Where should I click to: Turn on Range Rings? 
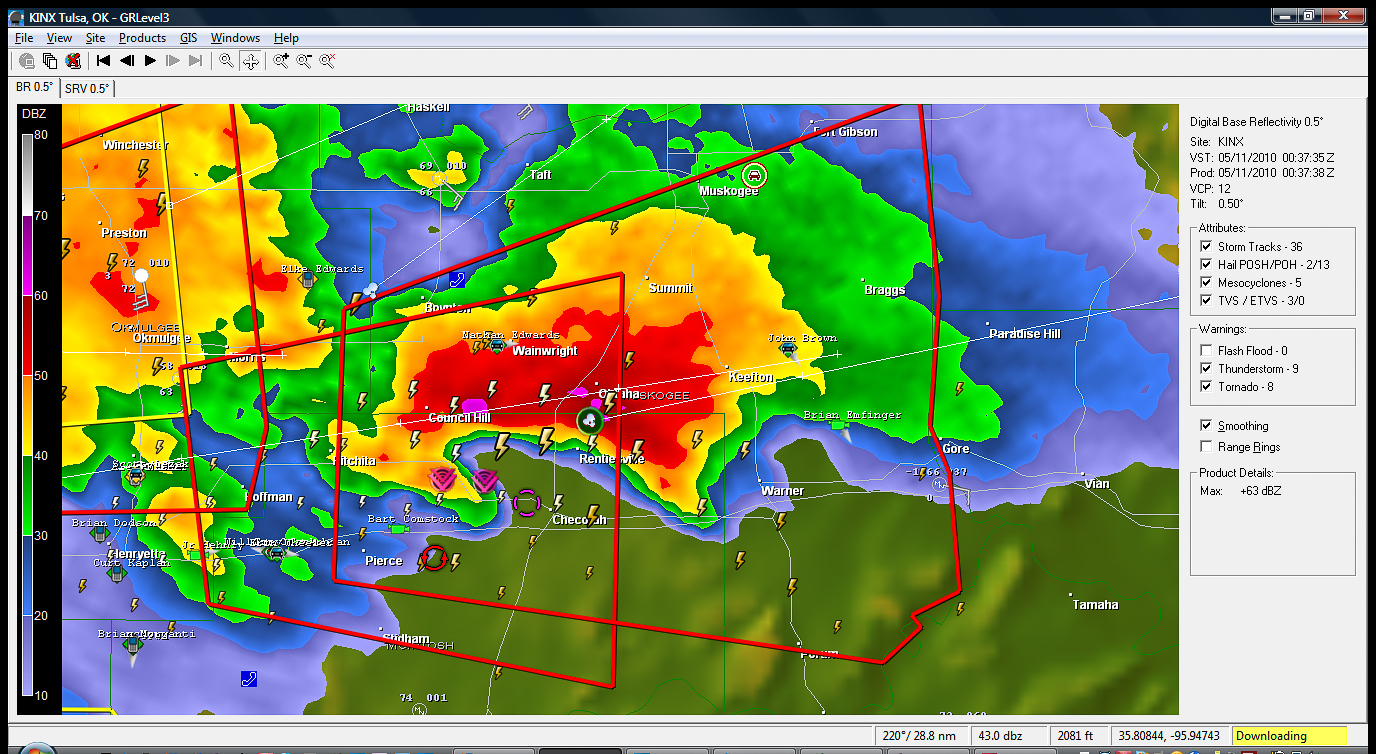pyautogui.click(x=1206, y=447)
